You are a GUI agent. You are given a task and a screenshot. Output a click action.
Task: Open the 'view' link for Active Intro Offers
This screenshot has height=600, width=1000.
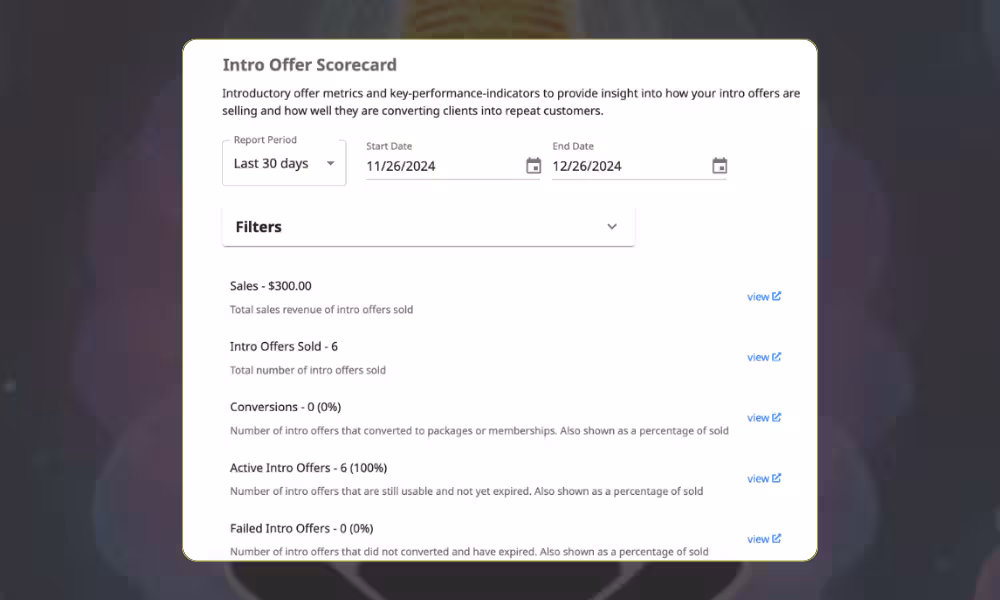click(758, 479)
